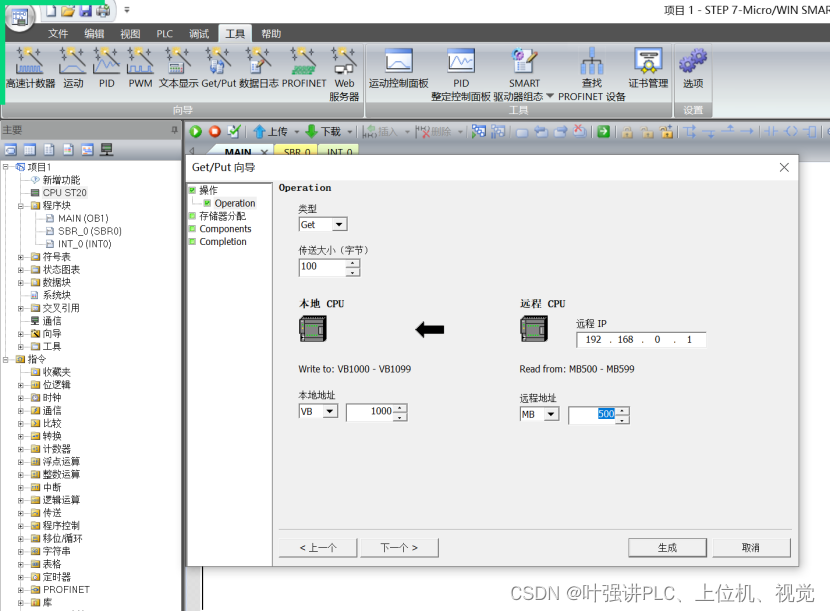Expand the Timers (定时器) instruction folder
The image size is (830, 612).
click(21, 577)
